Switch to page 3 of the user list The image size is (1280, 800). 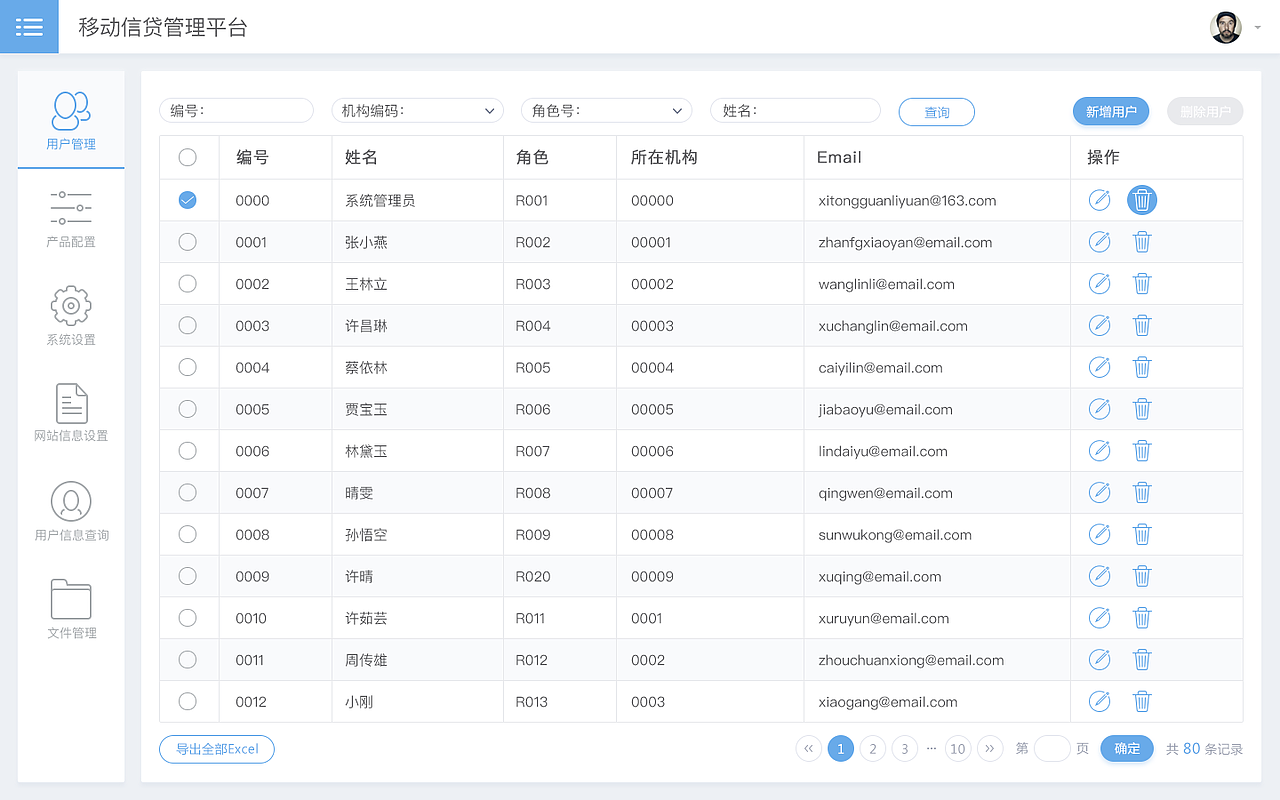tap(904, 748)
